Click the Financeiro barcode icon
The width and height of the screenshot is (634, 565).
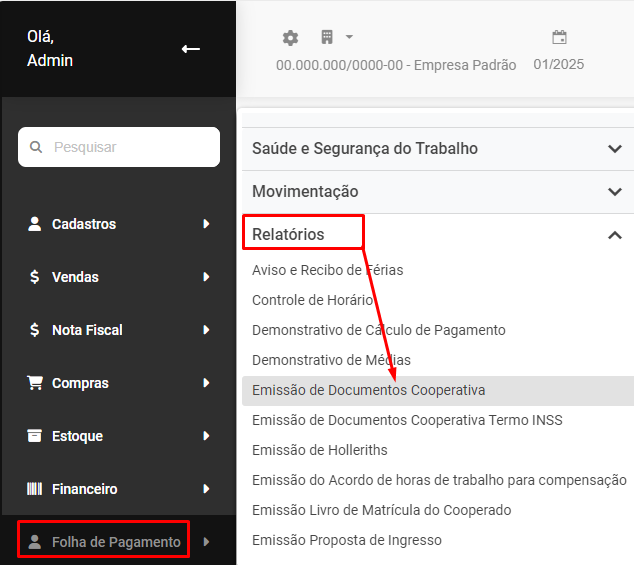coord(35,489)
